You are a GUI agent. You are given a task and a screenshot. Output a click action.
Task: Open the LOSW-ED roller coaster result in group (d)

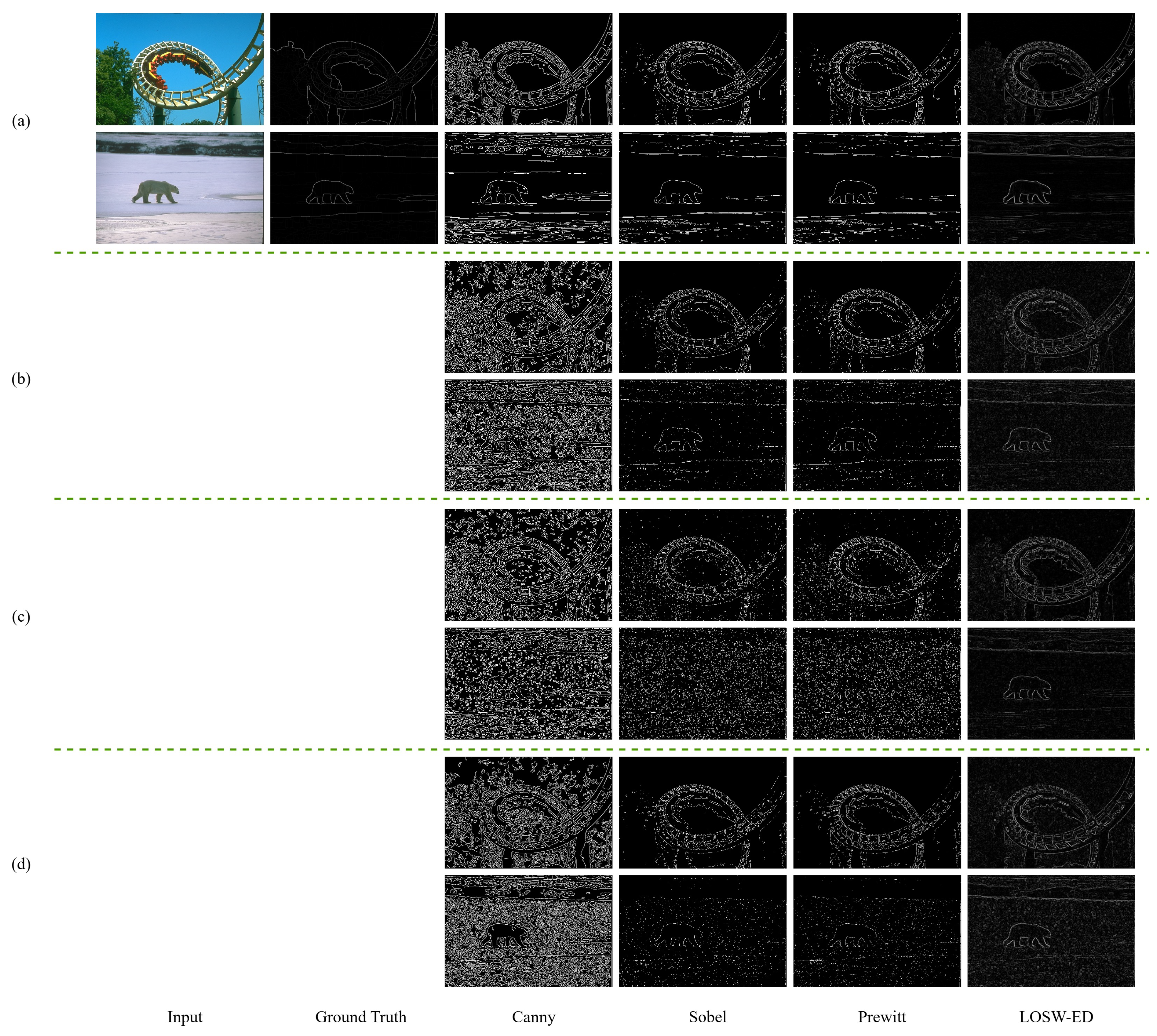(x=1050, y=812)
